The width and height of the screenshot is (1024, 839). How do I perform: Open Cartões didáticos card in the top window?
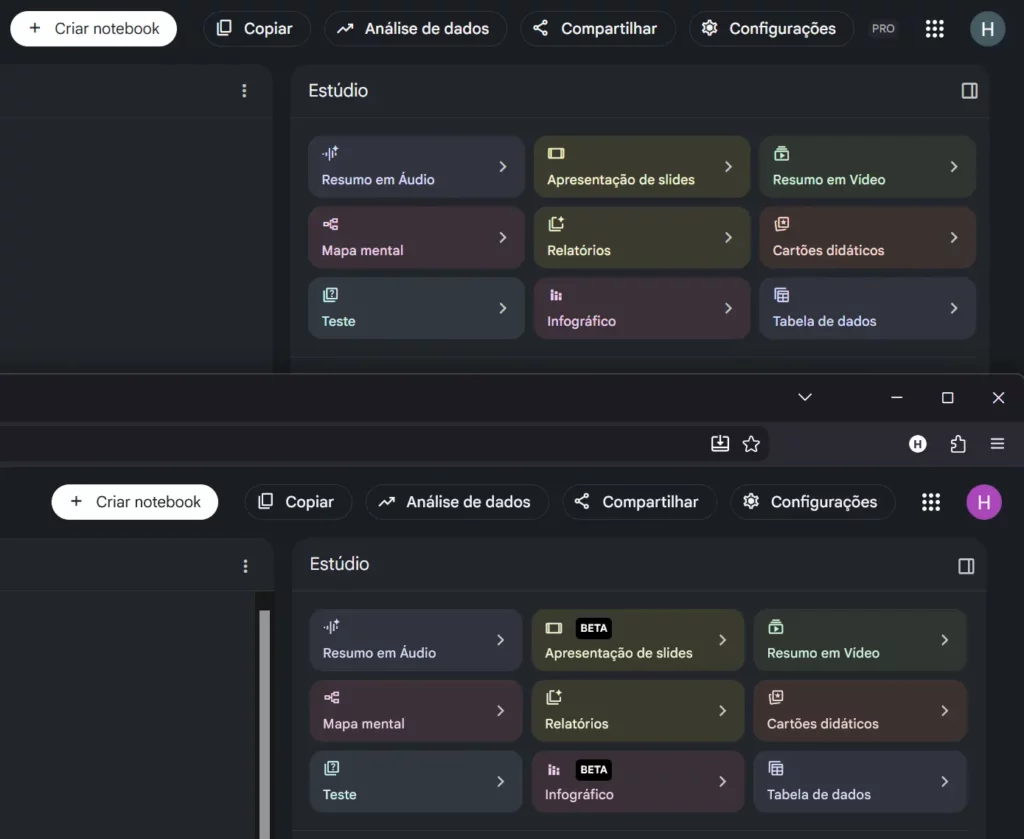click(x=867, y=238)
